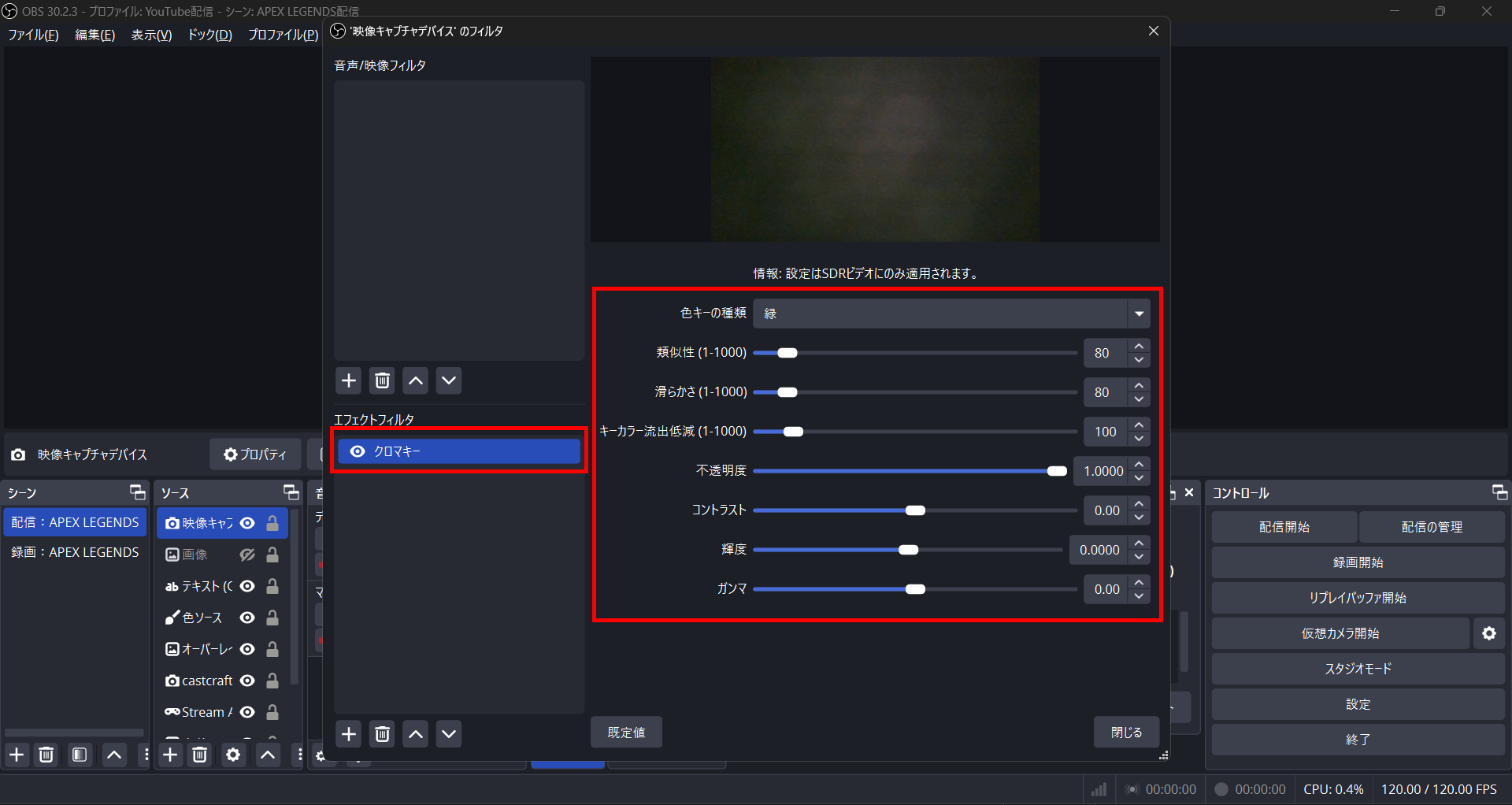
Task: Move scene up in Scenes dock
Action: (x=114, y=755)
